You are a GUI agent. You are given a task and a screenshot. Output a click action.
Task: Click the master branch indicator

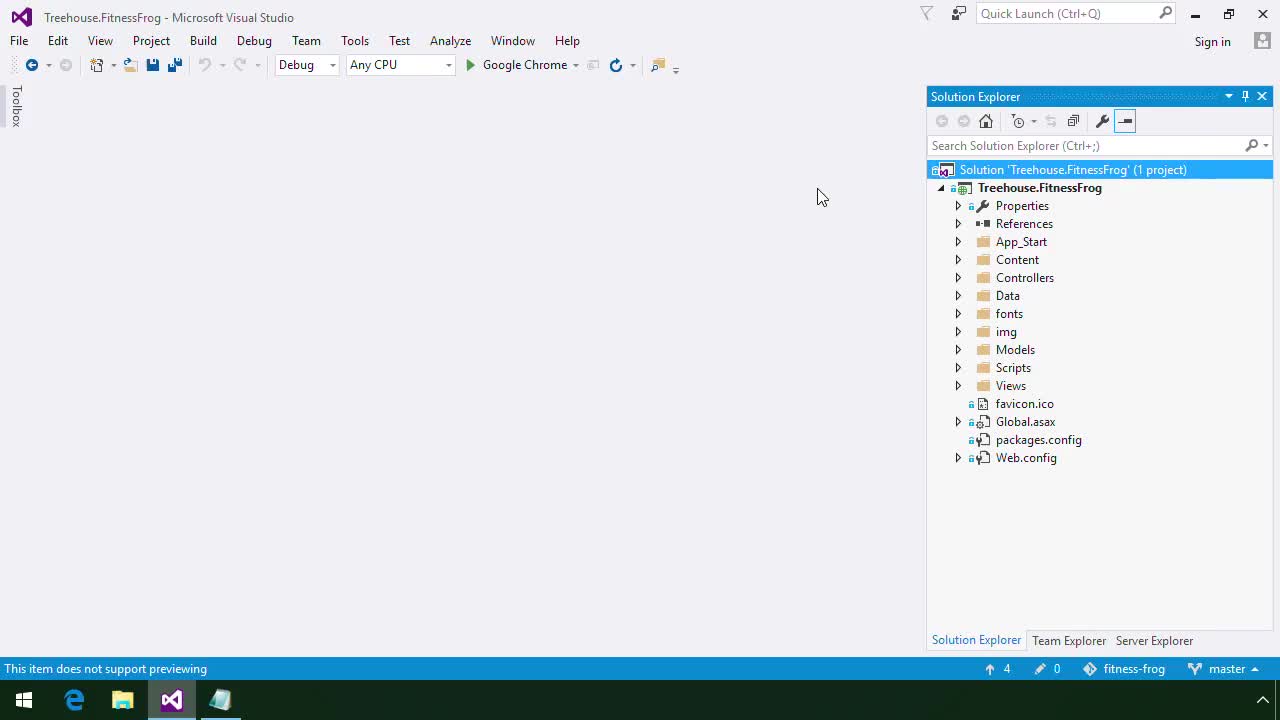(1226, 669)
